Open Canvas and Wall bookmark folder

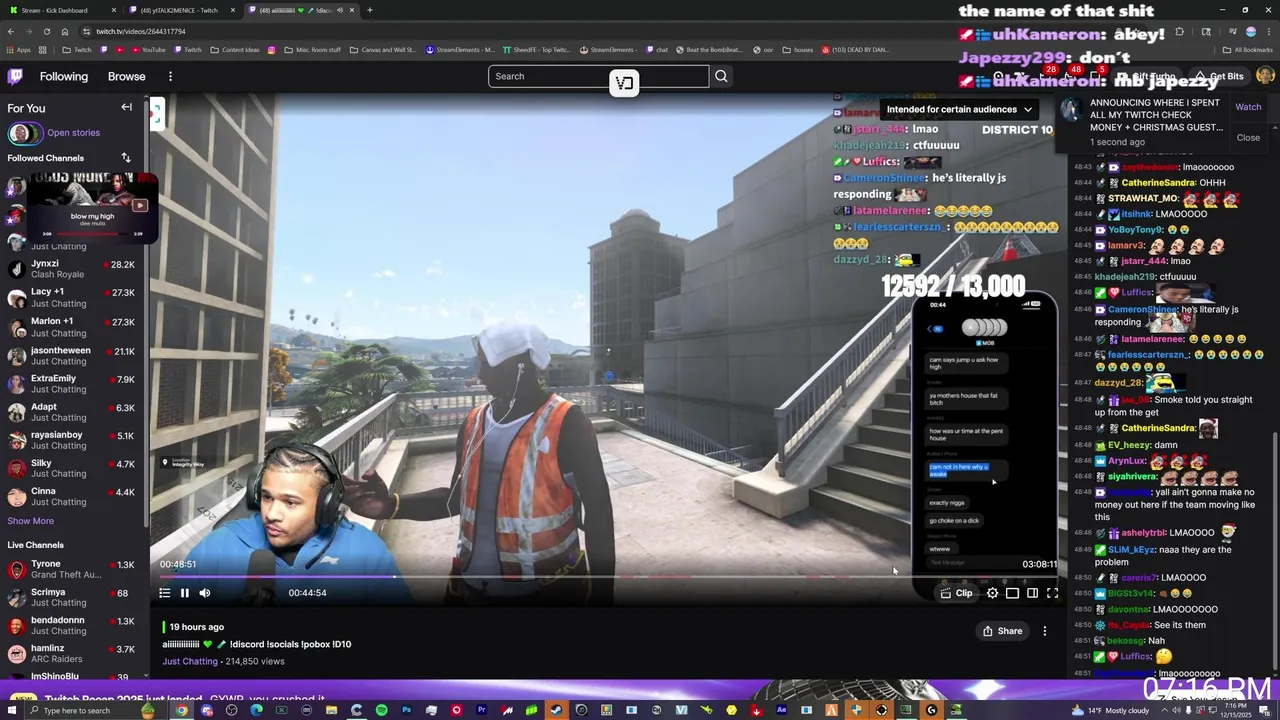[x=381, y=49]
